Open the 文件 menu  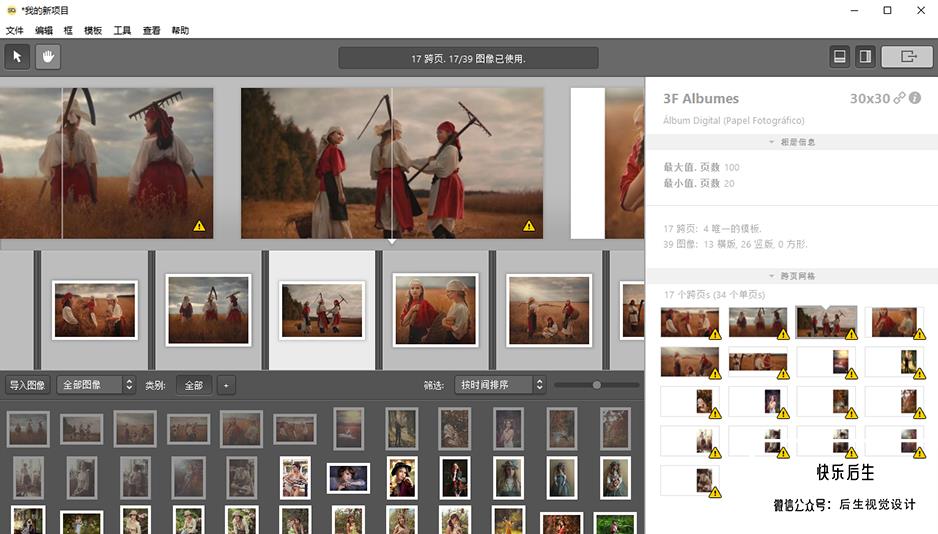[14, 30]
